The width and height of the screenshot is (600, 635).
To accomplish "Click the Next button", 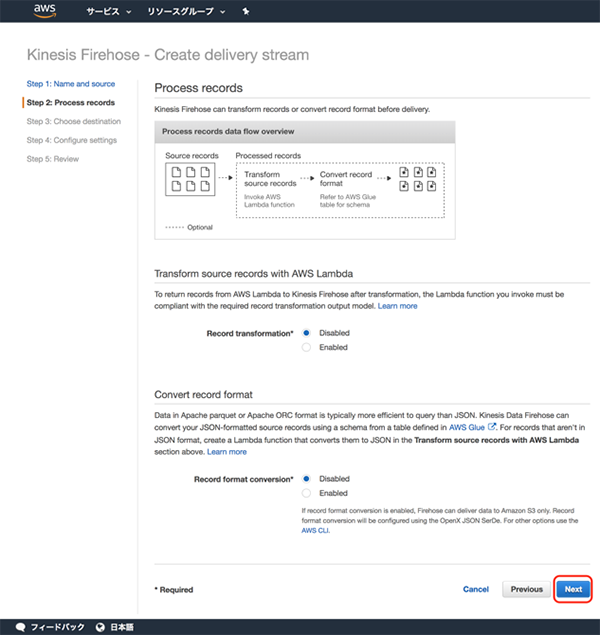I will 573,589.
